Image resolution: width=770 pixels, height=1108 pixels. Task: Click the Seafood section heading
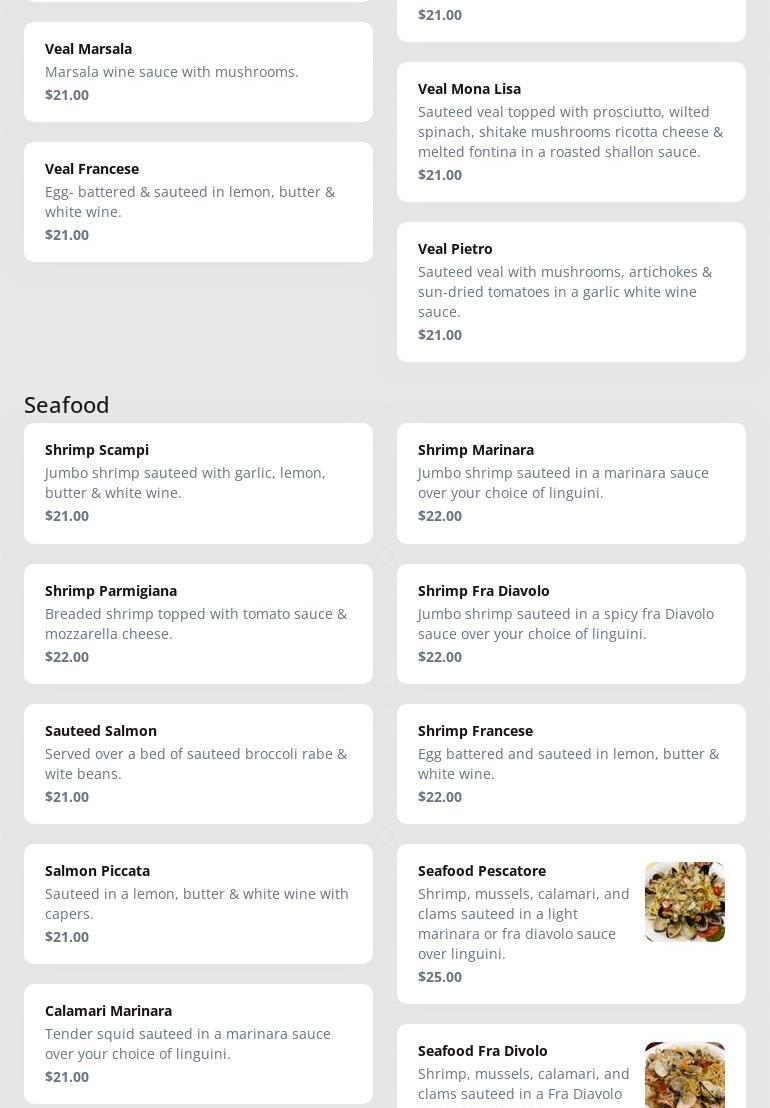67,404
